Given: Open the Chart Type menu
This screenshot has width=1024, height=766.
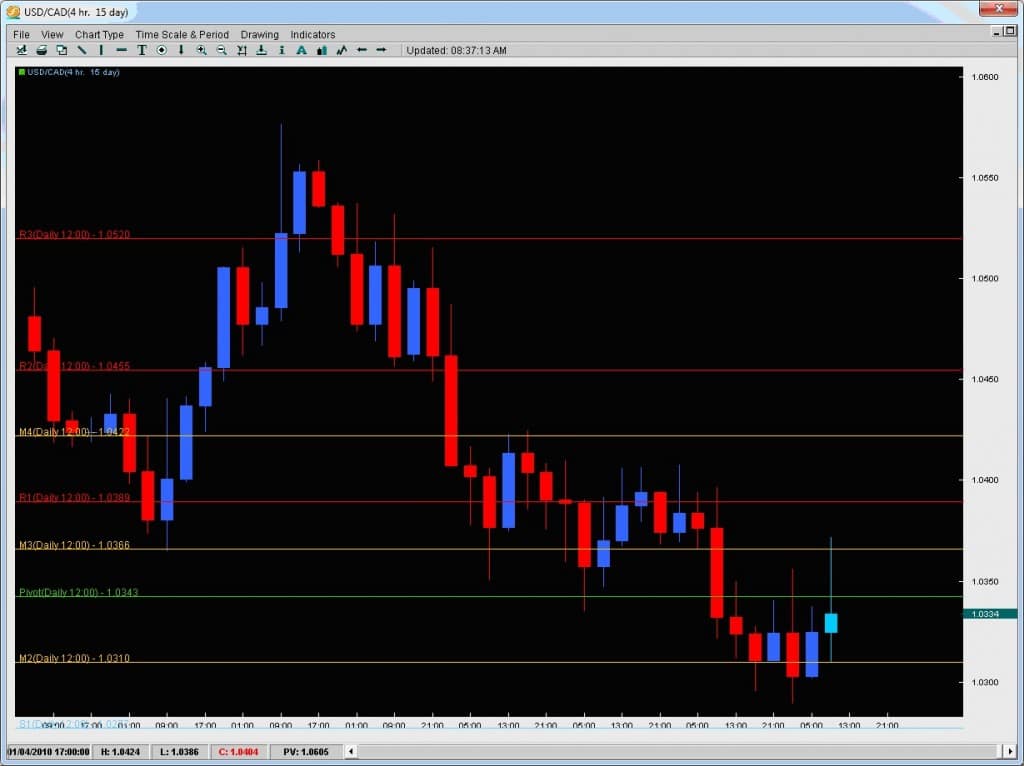Looking at the screenshot, I should tap(99, 35).
